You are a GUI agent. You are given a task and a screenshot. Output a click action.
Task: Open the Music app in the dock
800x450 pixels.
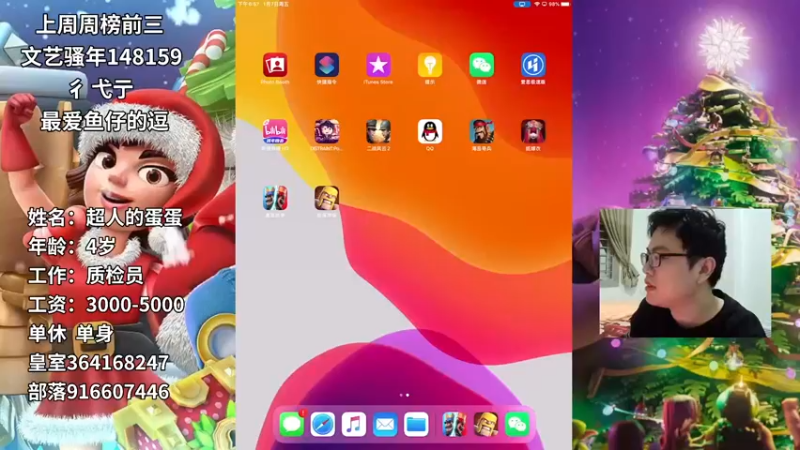[x=354, y=424]
